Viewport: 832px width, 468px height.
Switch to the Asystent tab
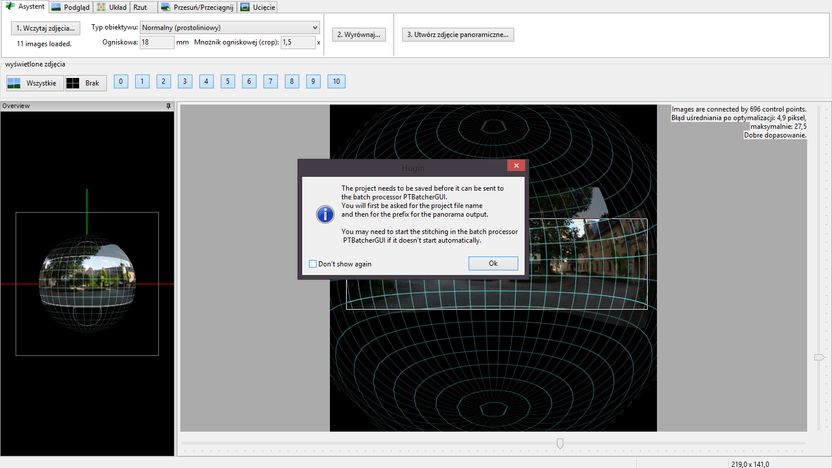click(25, 6)
